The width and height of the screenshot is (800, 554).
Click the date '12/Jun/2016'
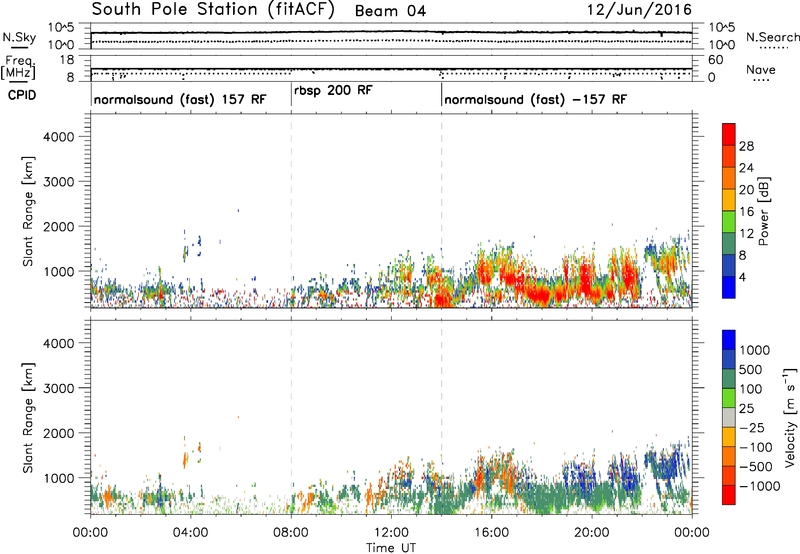pos(639,10)
